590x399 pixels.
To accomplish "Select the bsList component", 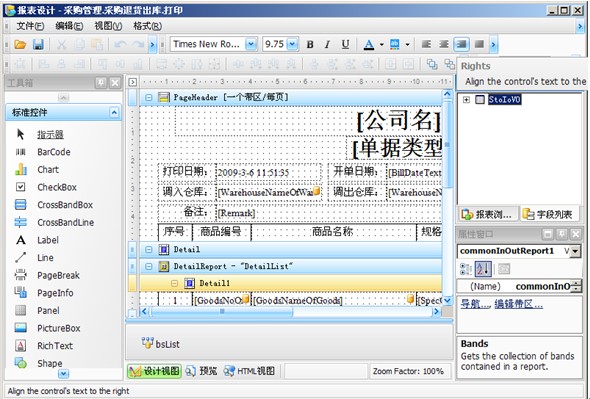I will 161,343.
